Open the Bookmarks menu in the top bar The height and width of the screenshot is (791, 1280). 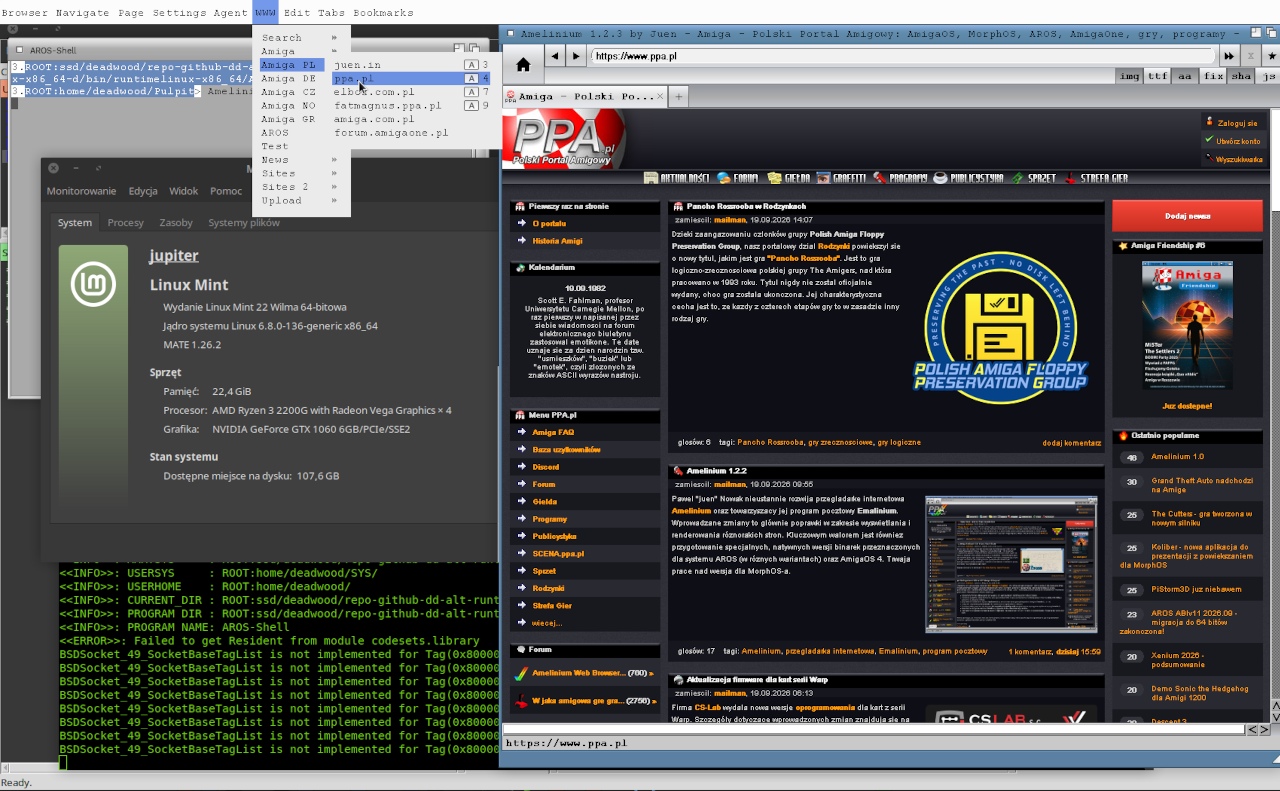tap(383, 13)
